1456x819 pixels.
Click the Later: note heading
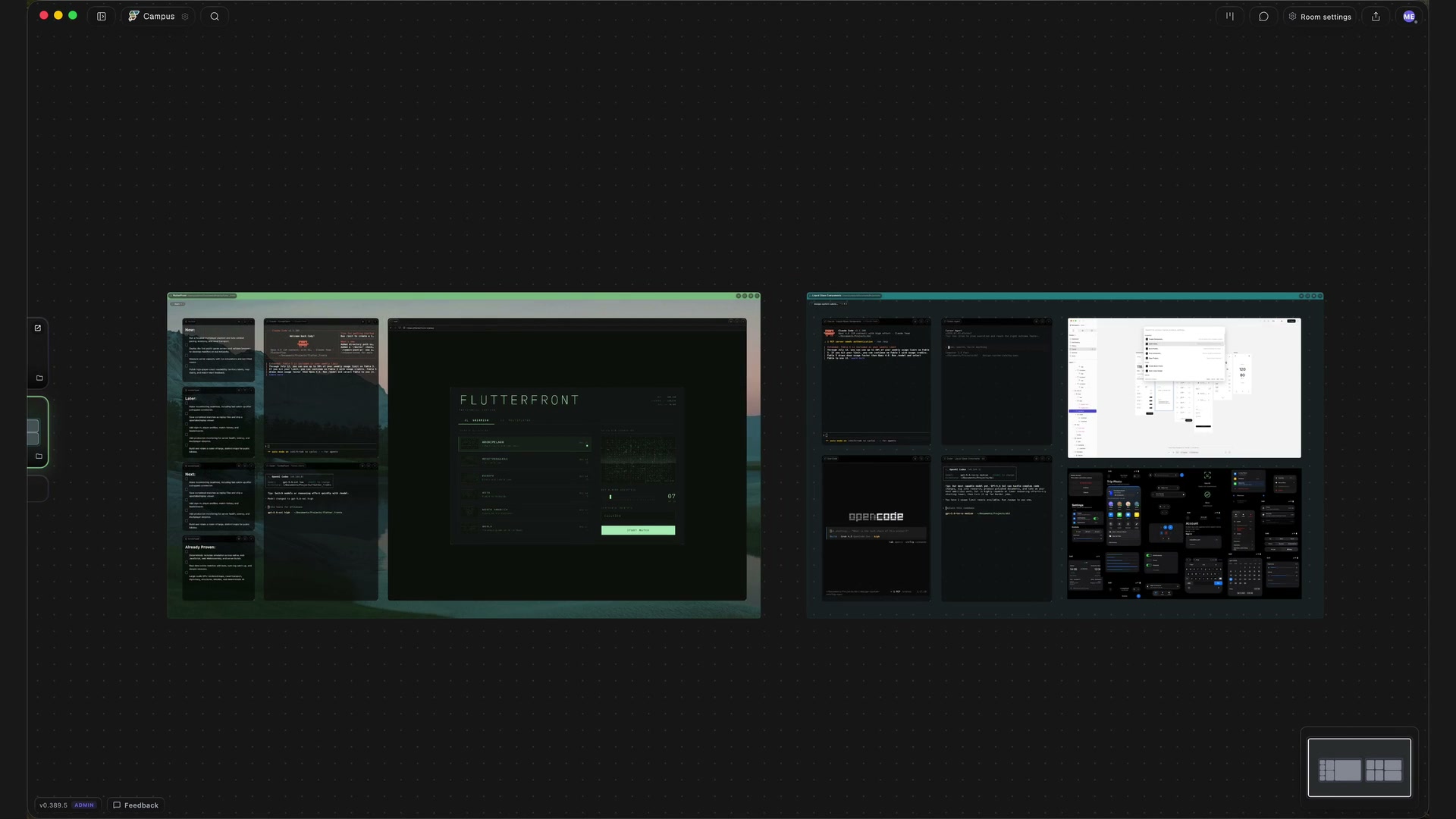click(x=191, y=399)
